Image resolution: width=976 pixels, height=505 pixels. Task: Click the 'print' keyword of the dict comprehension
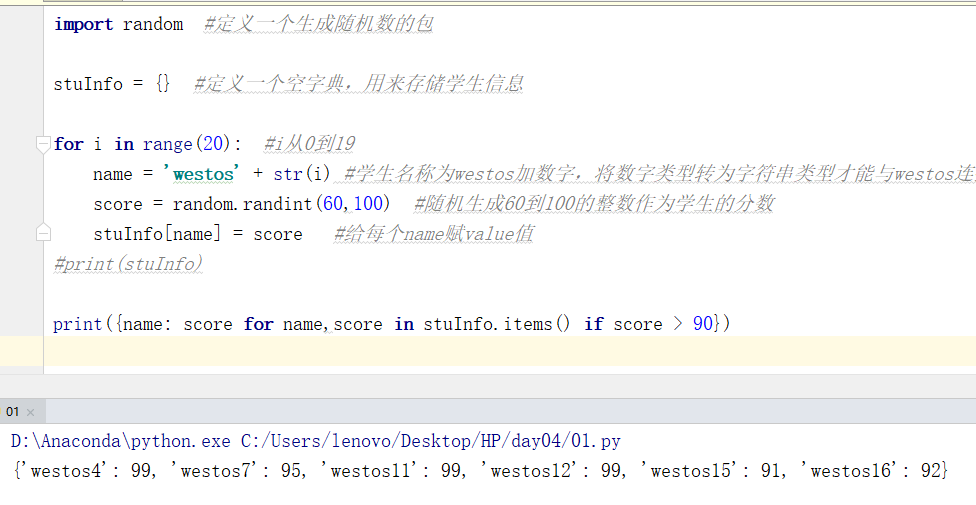tap(78, 324)
